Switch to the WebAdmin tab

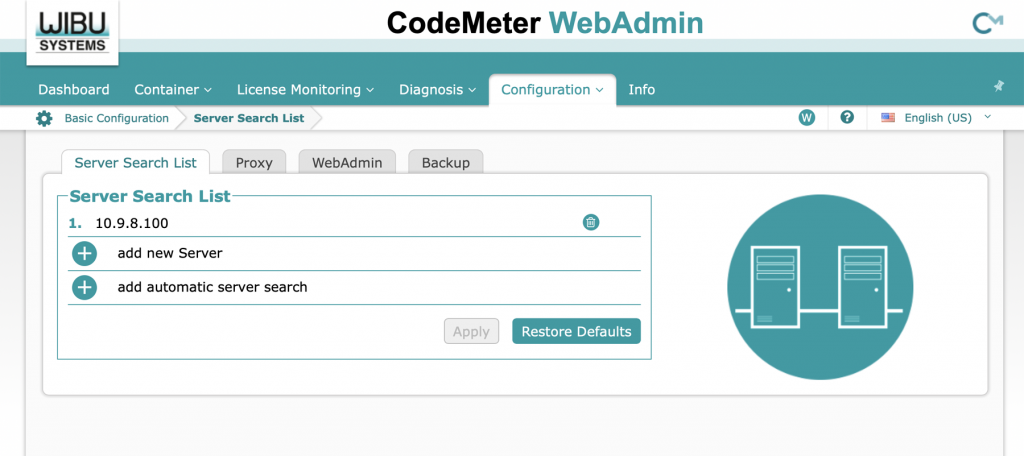tap(347, 163)
